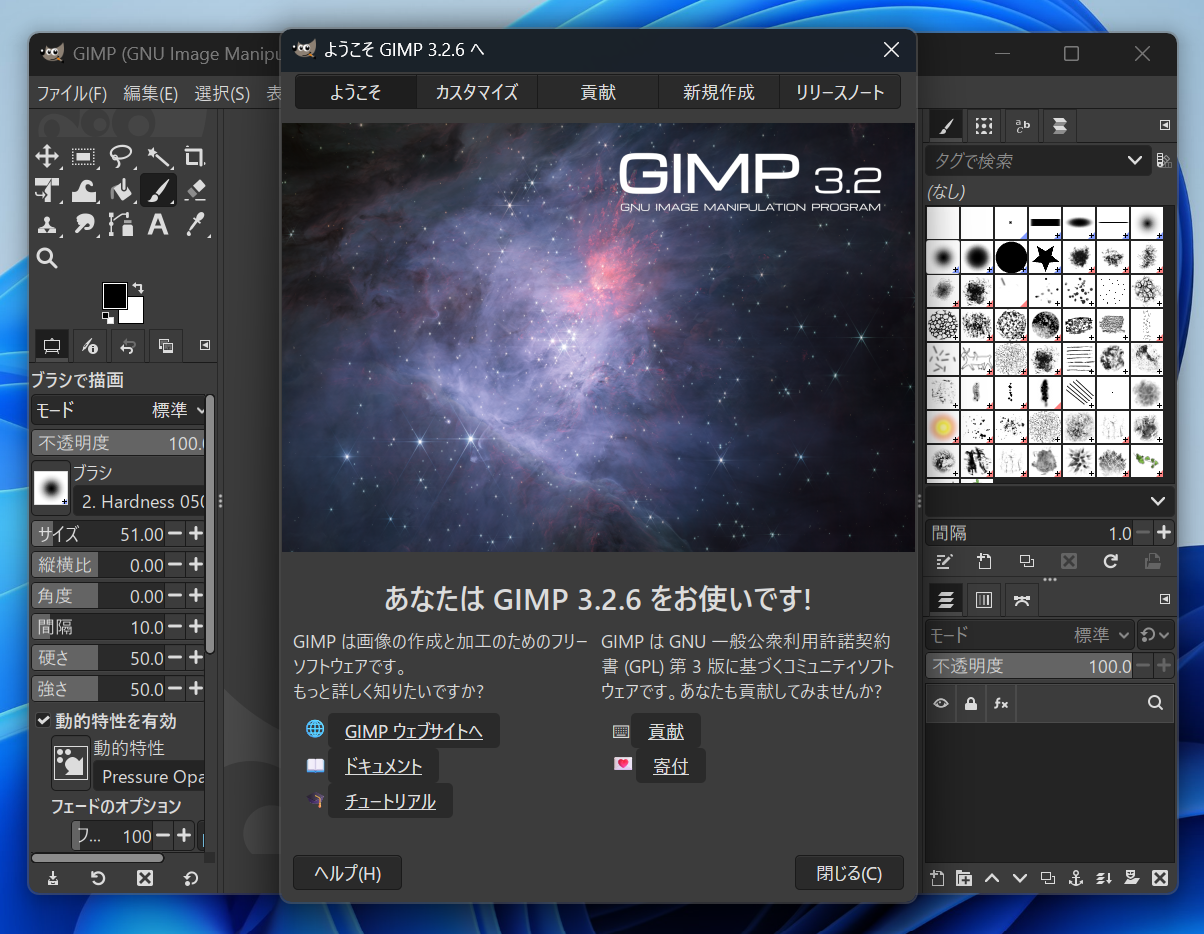1204x934 pixels.
Task: Open the brushes dock configure tab menu arrow
Action: coord(1164,125)
